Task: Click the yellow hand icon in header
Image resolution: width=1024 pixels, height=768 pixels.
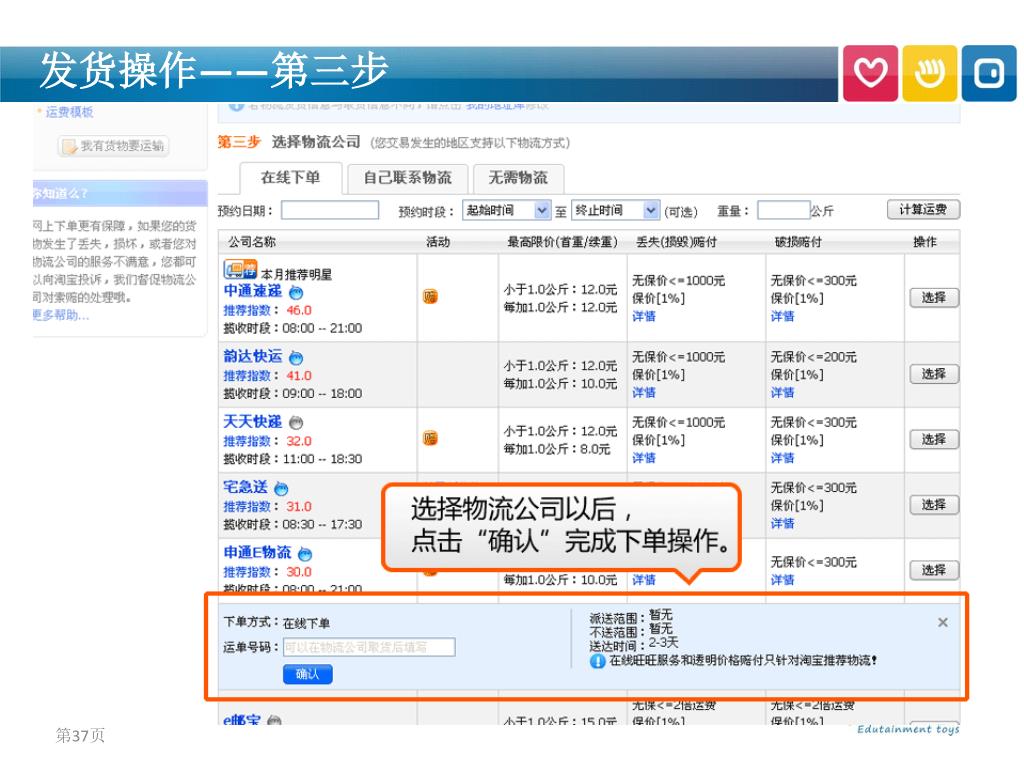Action: pos(929,73)
